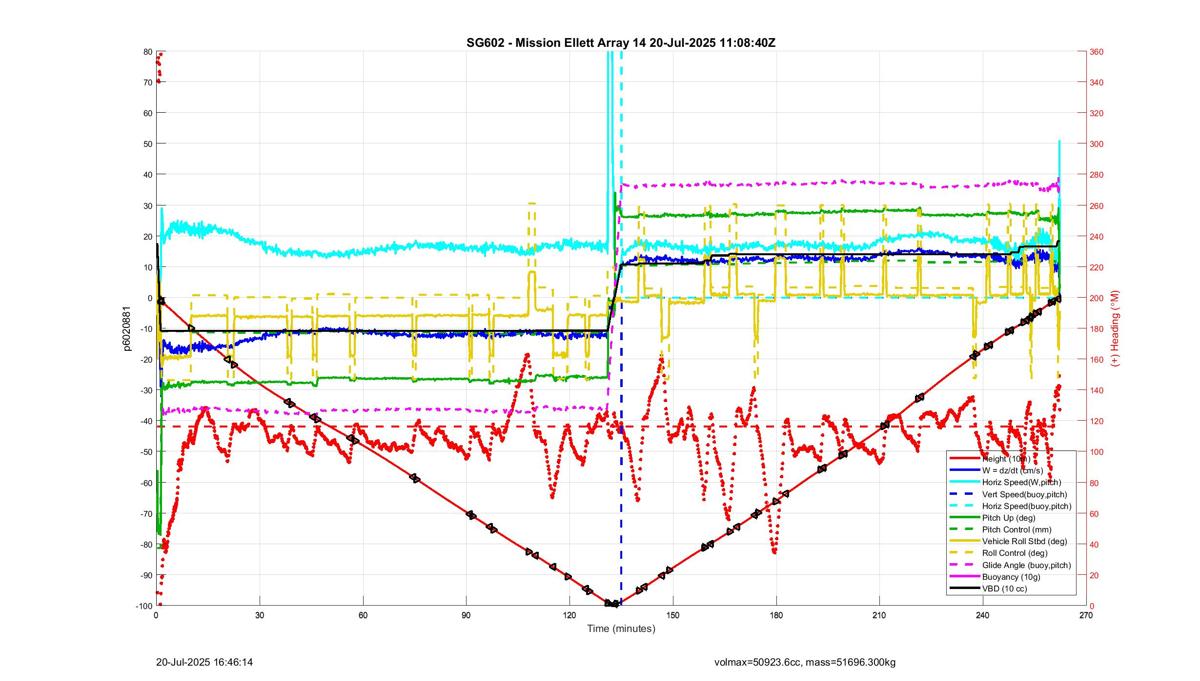Click the heading axis tick label "280"
Screen dimensions: 1200x681
pyautogui.click(x=1099, y=175)
